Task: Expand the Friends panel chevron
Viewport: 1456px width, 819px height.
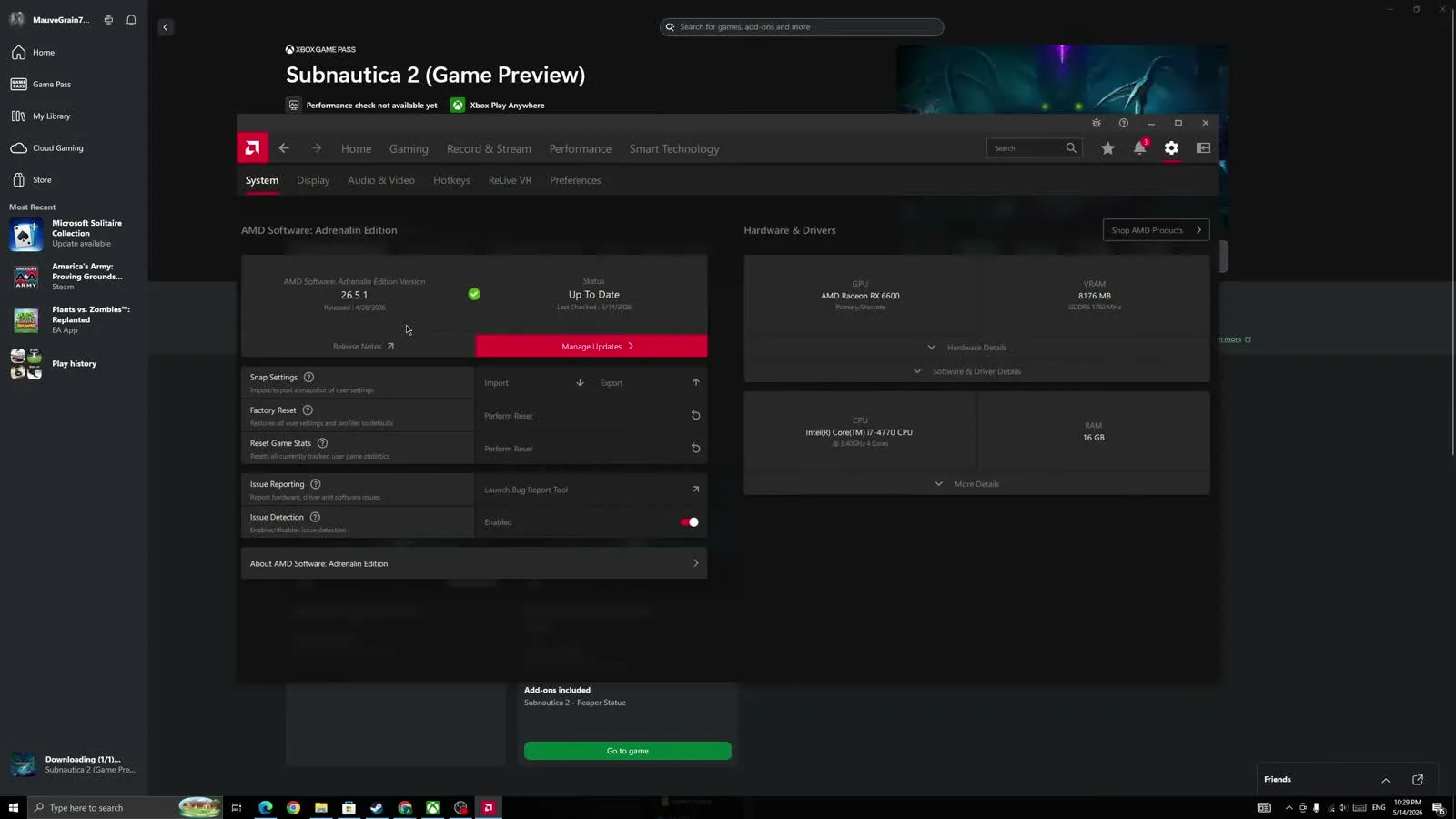Action: [1386, 780]
